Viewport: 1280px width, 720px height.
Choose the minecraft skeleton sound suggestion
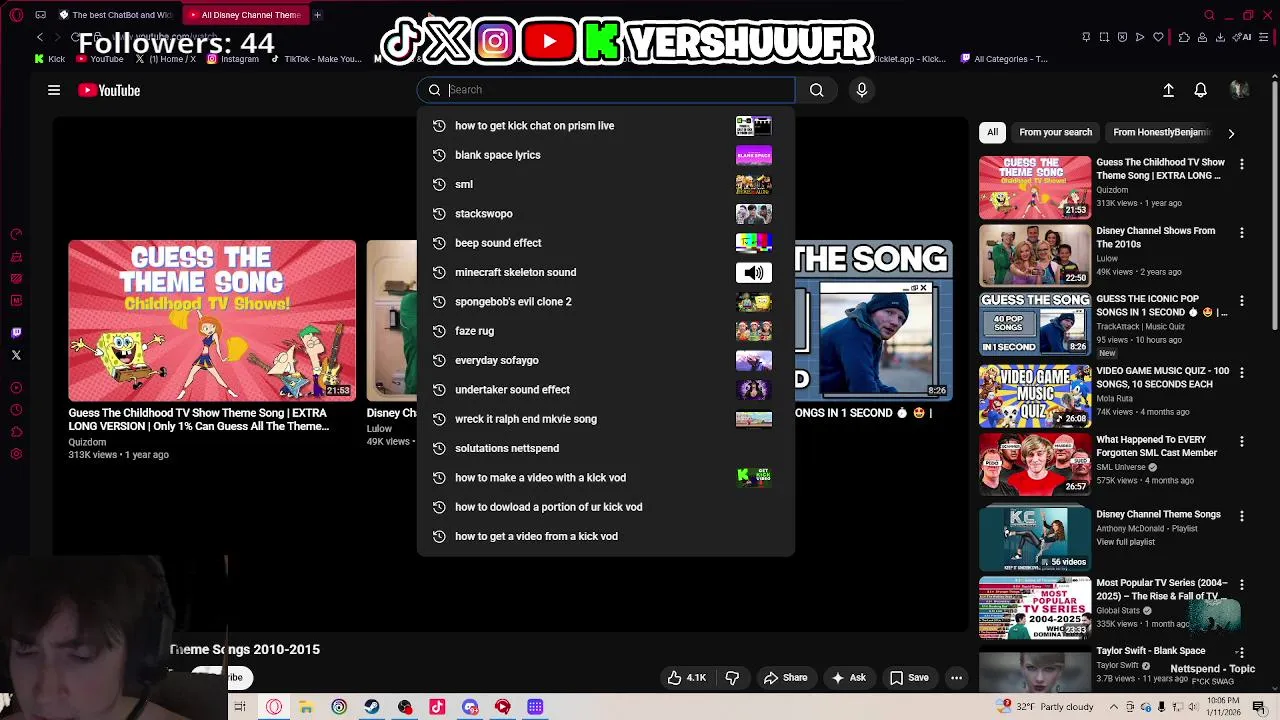click(605, 272)
